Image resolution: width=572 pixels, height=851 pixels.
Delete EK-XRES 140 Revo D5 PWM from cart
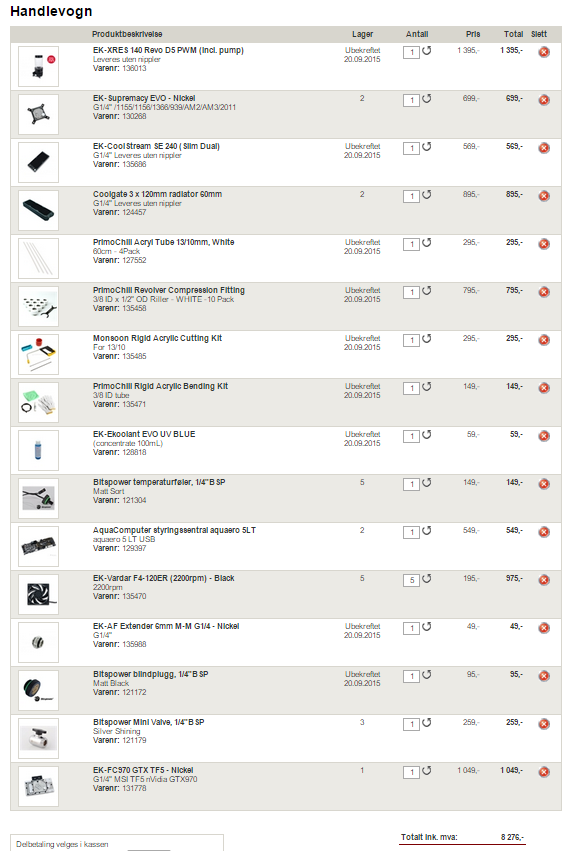click(544, 52)
